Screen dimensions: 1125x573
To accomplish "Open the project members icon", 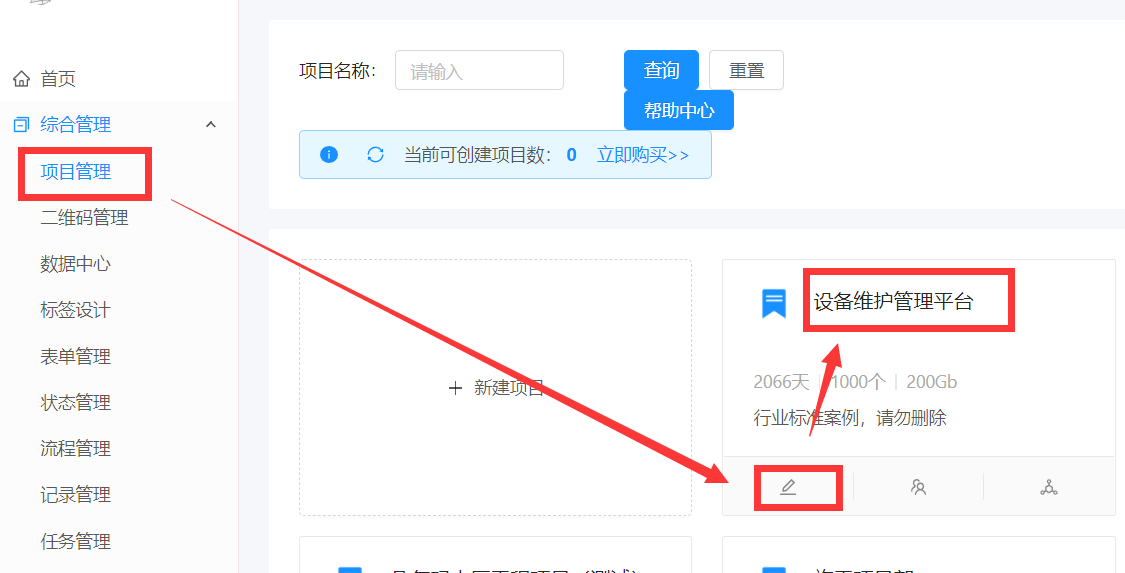I will [918, 487].
